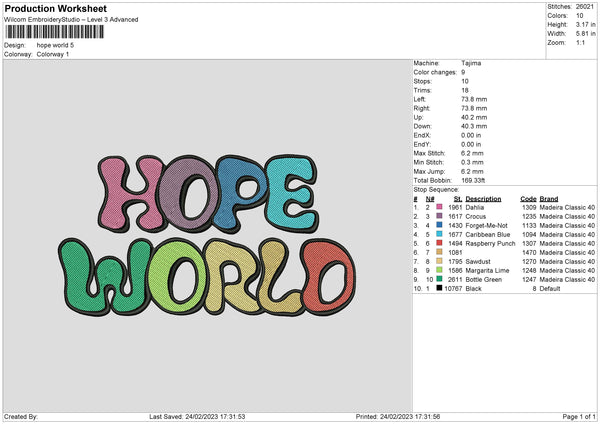Click the Zoom value 1:1
This screenshot has height=424, width=600.
580,42
